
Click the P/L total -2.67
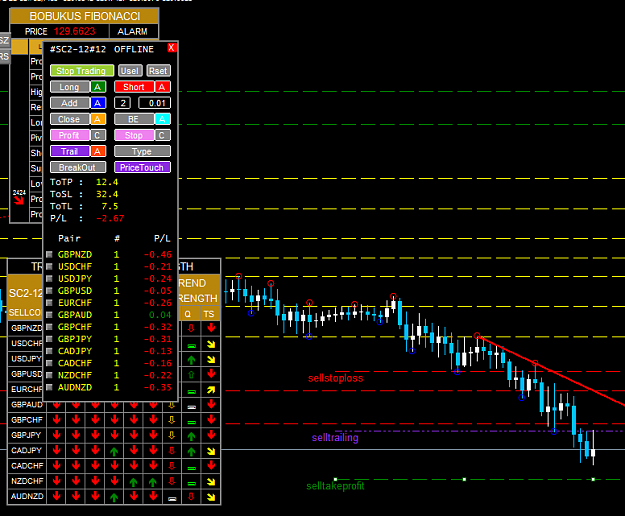(110, 218)
